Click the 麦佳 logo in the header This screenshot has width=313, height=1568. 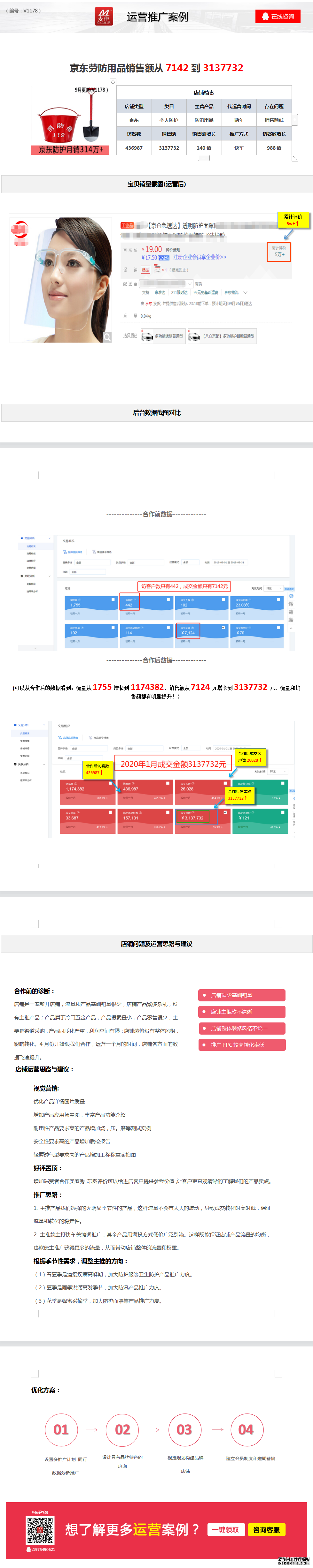pos(104,16)
